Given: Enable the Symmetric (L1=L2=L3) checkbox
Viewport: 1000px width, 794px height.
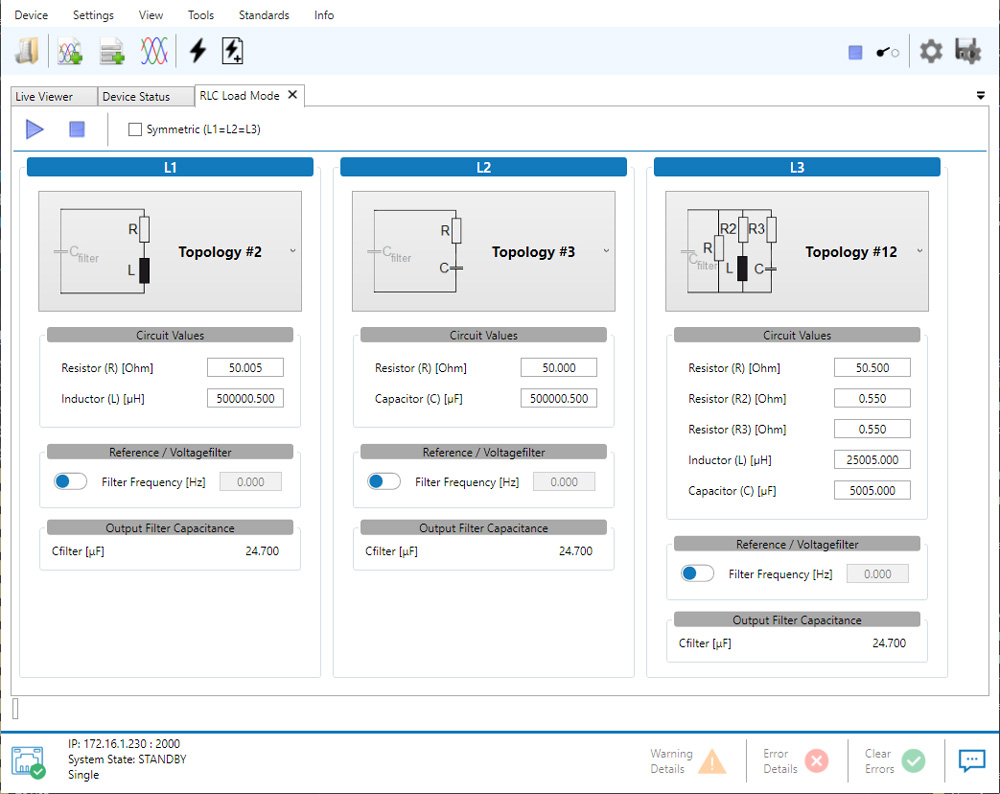Looking at the screenshot, I should pyautogui.click(x=135, y=129).
